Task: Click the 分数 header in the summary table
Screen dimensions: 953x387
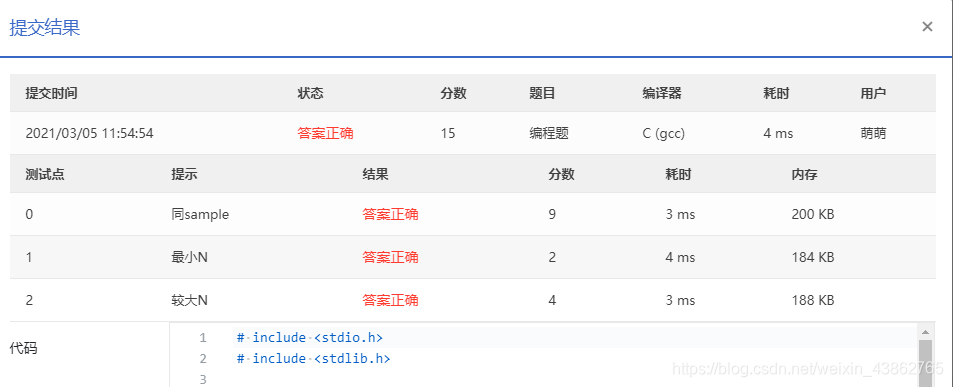Action: click(453, 94)
